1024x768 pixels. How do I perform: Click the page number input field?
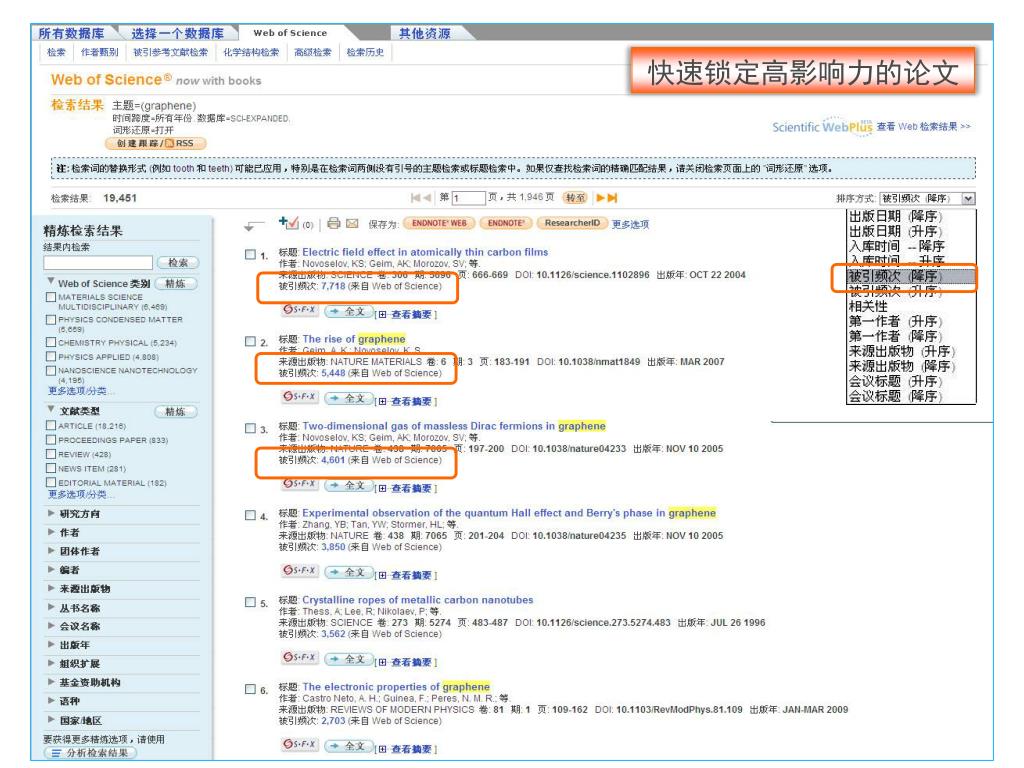point(468,197)
